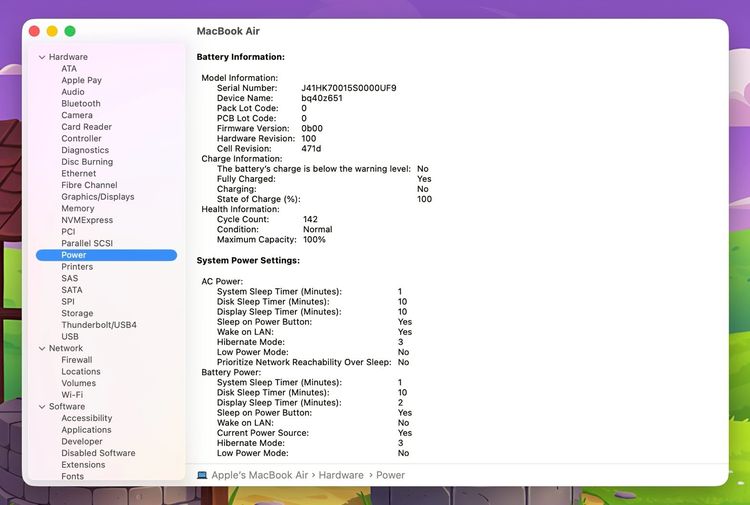Select Bluetooth in sidebar
The height and width of the screenshot is (505, 750).
coord(81,103)
